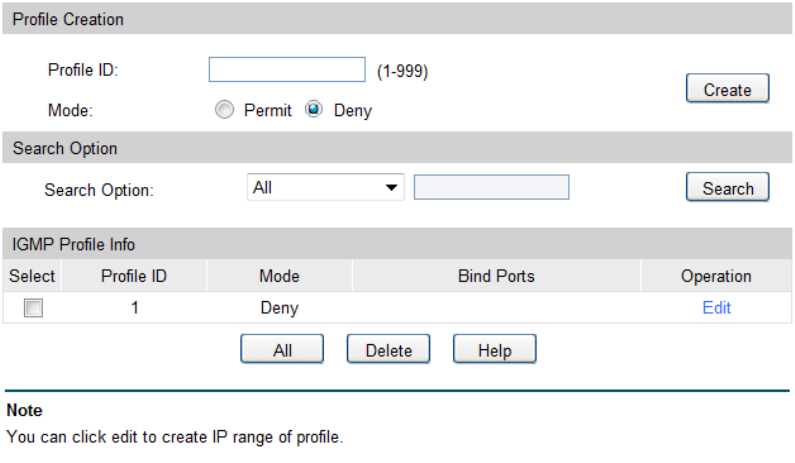Select the Deny mode radio button
Screen dimensions: 795x463
pyautogui.click(x=314, y=111)
